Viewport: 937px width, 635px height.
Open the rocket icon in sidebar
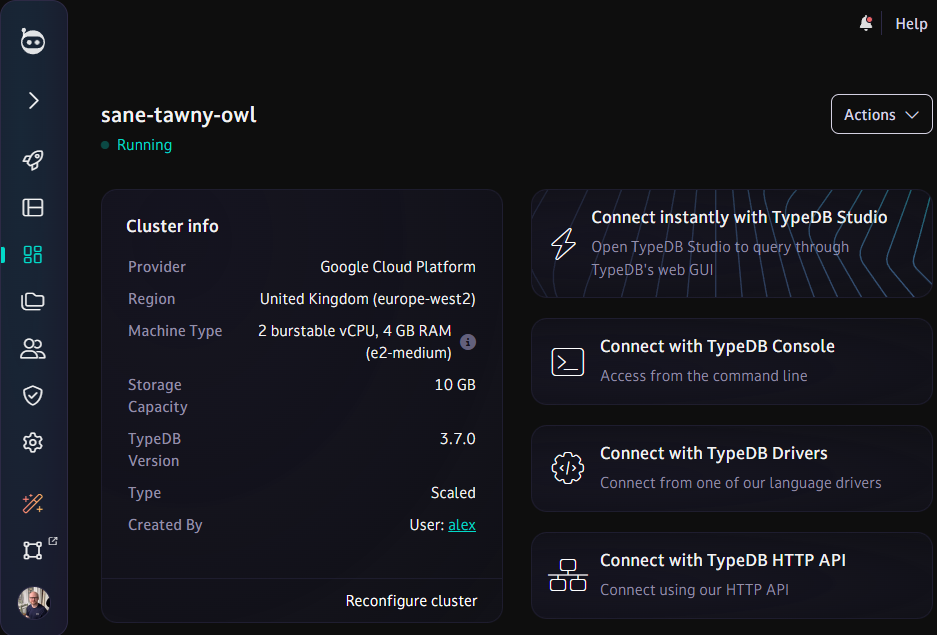tap(33, 160)
